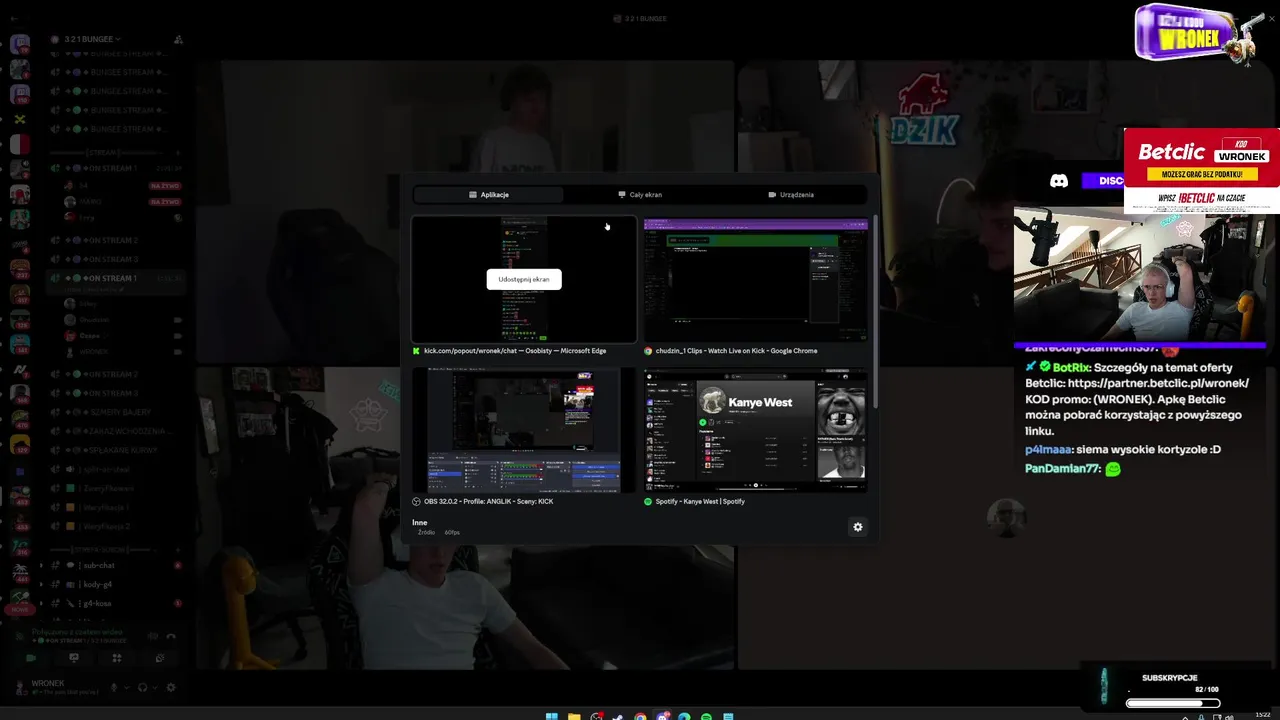Select the OBS 32.0.2 window thumbnail
This screenshot has height=720, width=1280.
coord(524,430)
